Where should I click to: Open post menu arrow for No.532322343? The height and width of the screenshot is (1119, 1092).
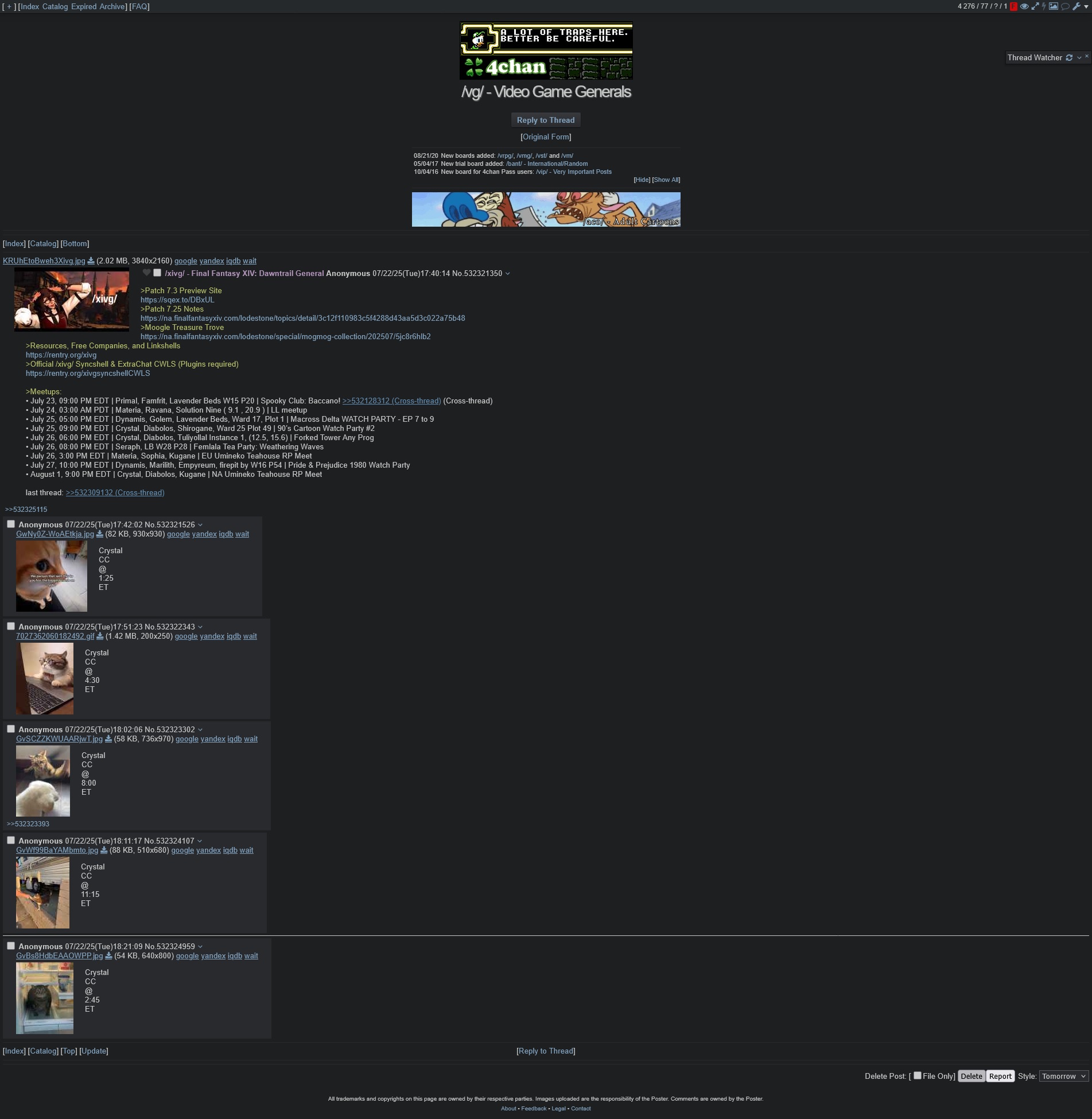[x=200, y=627]
